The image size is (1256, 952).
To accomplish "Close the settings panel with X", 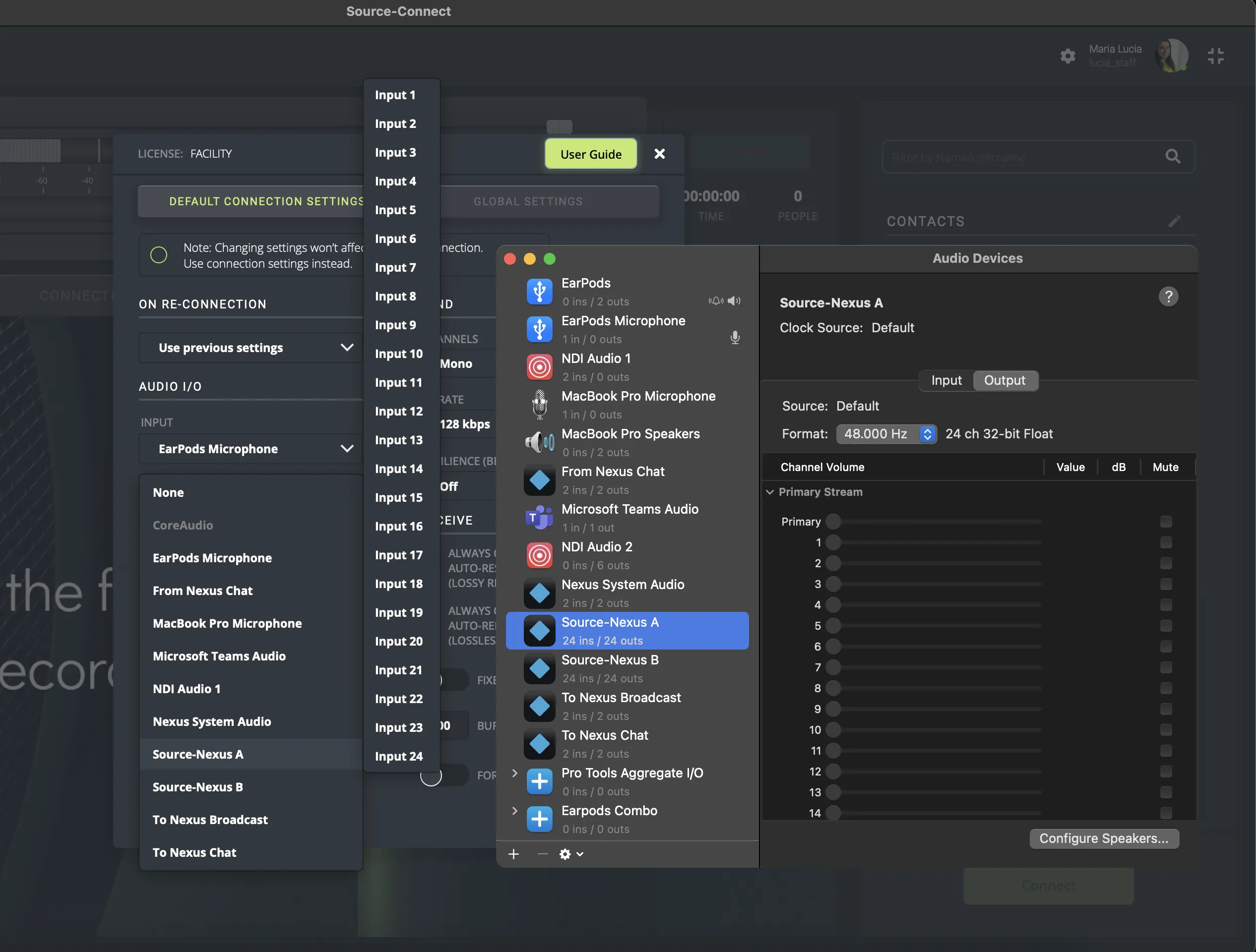I will point(659,154).
